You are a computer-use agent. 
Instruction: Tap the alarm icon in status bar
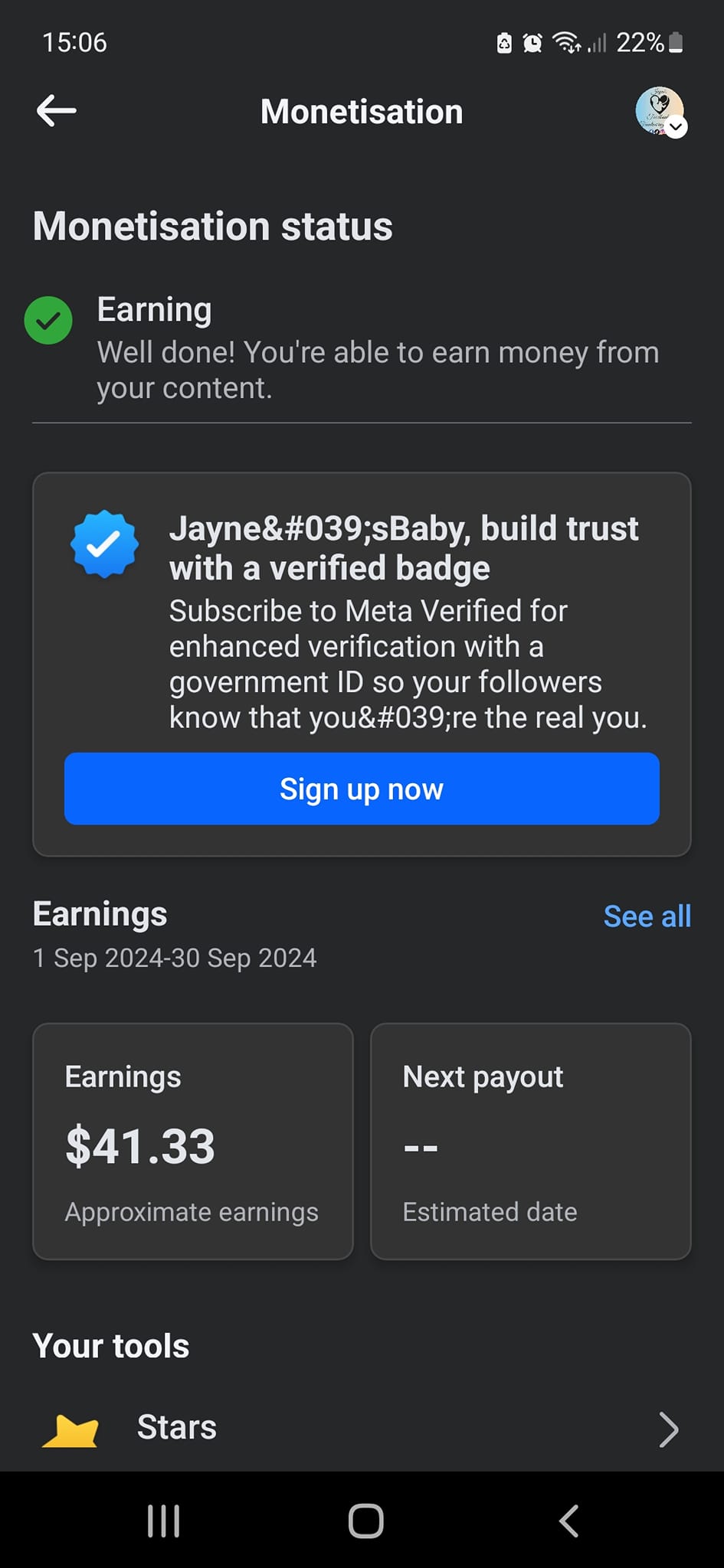pyautogui.click(x=532, y=43)
